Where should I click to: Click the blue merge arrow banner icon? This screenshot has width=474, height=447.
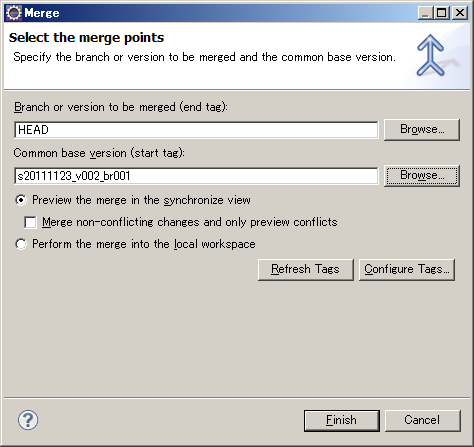pos(431,55)
